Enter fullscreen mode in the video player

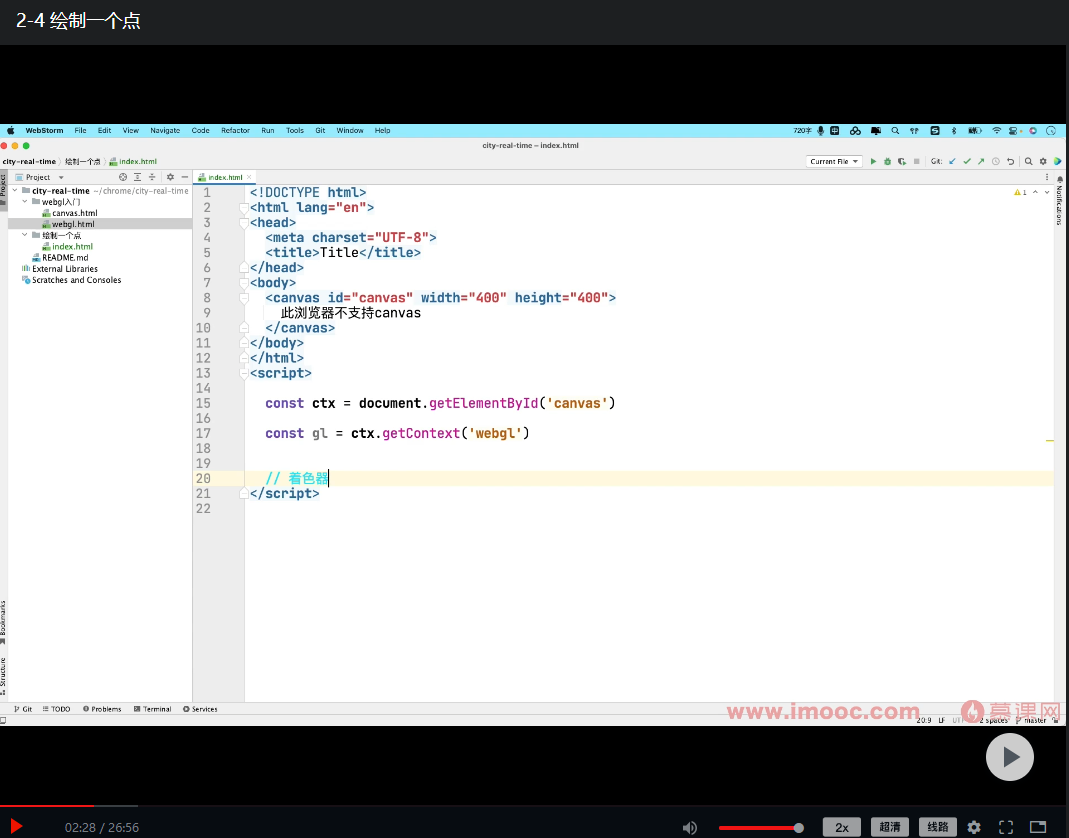pyautogui.click(x=1006, y=827)
